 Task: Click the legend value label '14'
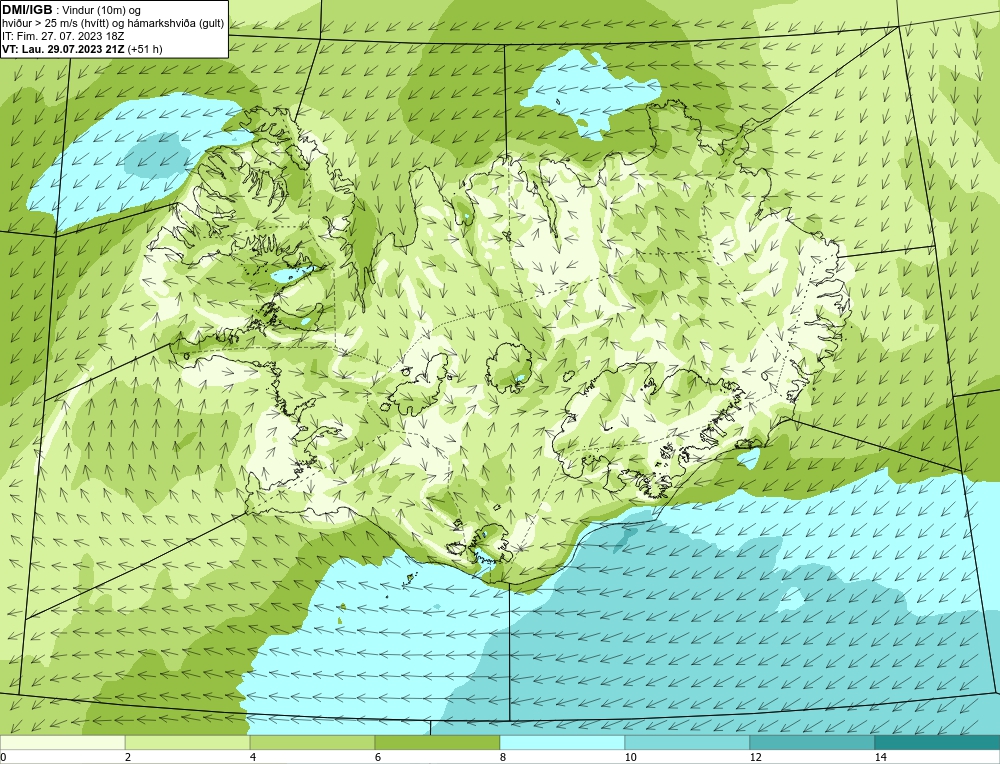point(881,757)
